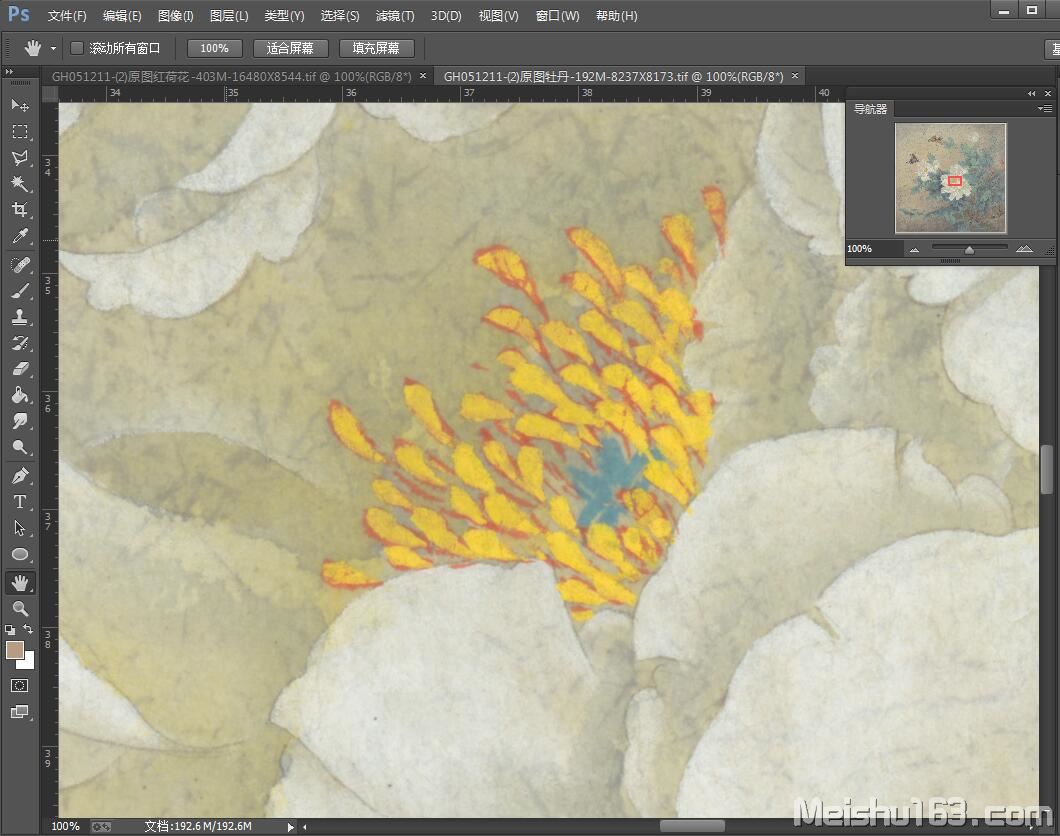
Task: Expand the toolbox to two columns
Action: 9,72
